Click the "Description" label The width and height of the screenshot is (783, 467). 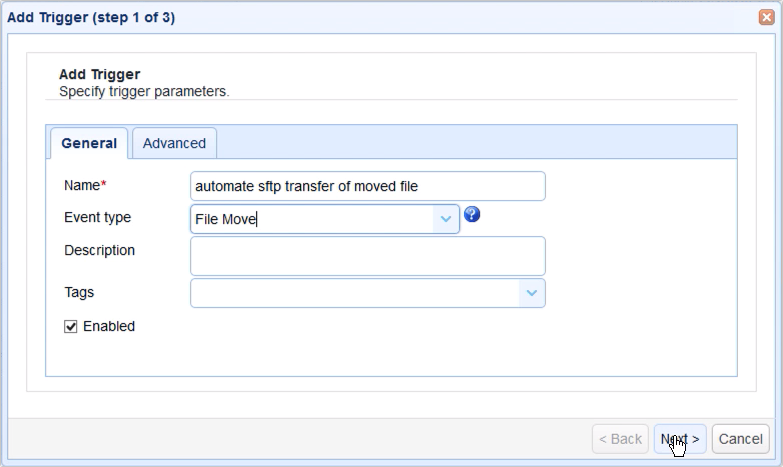[99, 249]
